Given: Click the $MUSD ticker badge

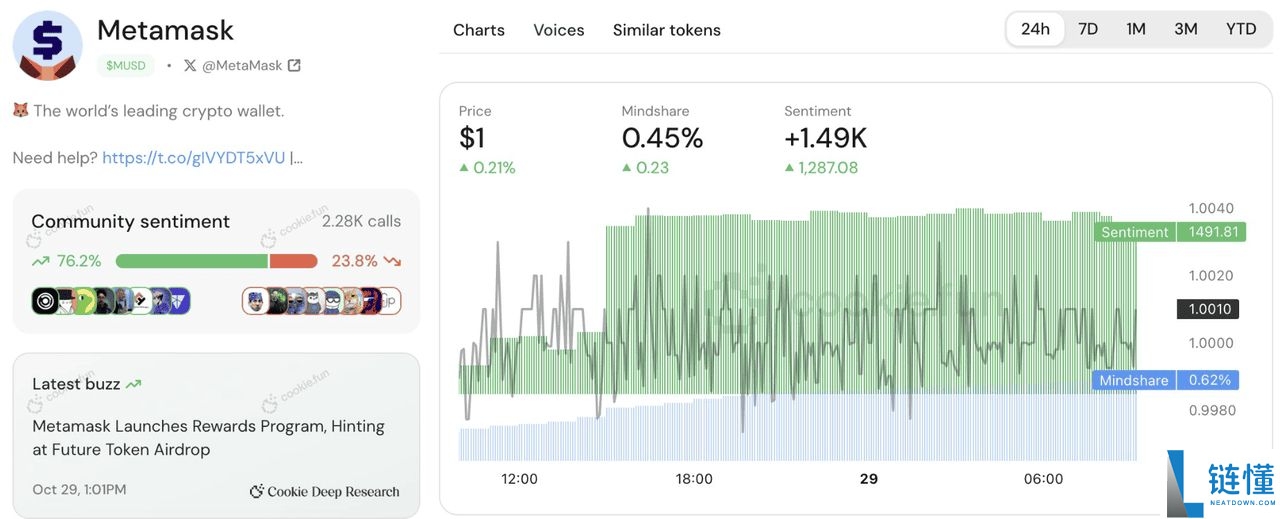Looking at the screenshot, I should 126,66.
